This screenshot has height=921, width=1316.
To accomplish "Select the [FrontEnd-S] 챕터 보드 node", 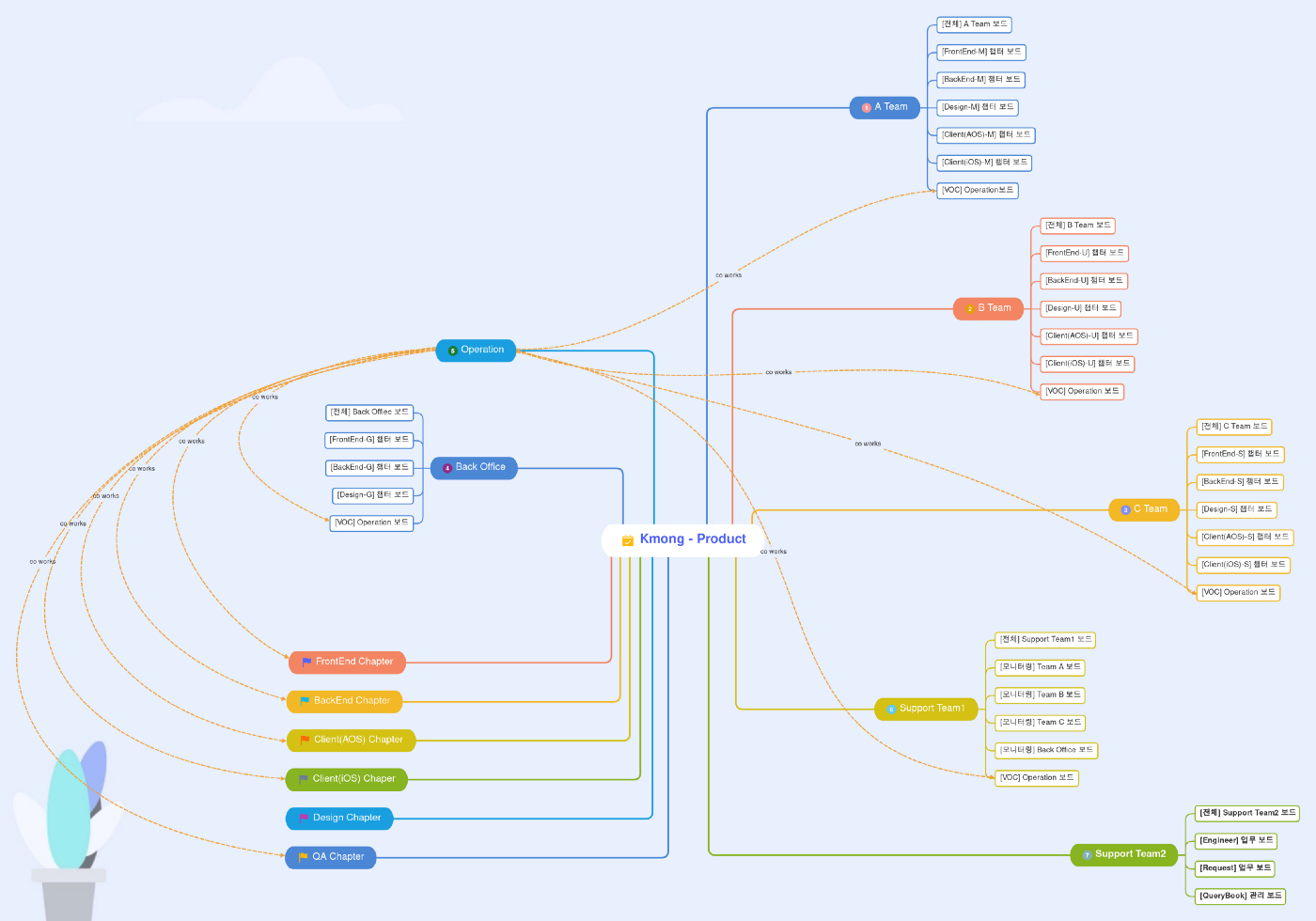I will click(1241, 455).
